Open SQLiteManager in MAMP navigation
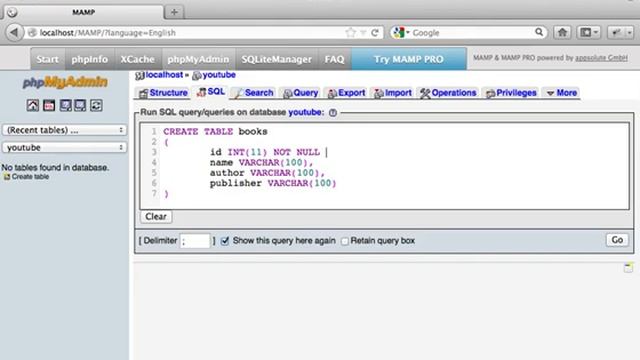Screen dimensions: 640x360 pyautogui.click(x=277, y=59)
